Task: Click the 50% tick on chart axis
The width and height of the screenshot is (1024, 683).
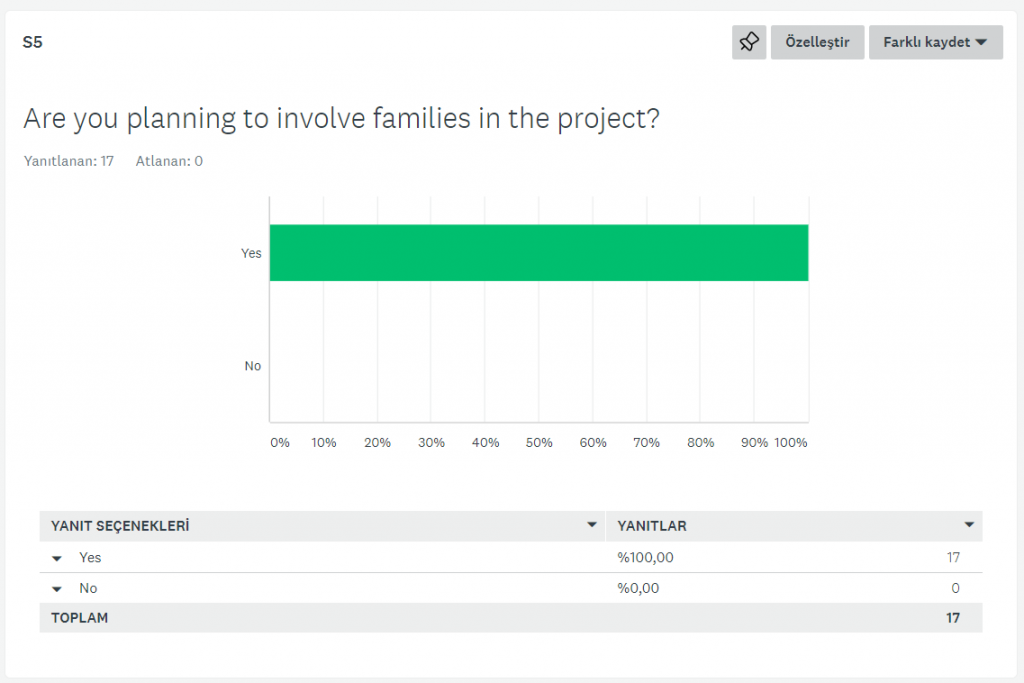Action: [x=539, y=442]
